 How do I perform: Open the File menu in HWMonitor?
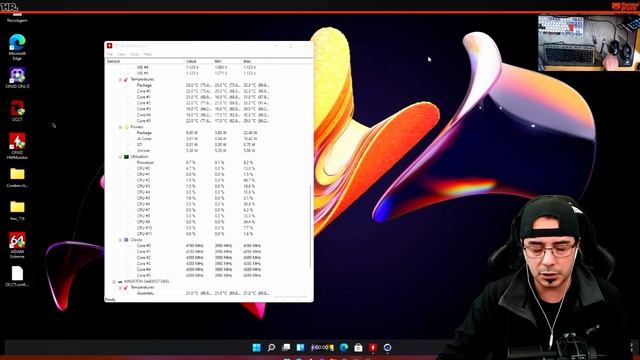[x=109, y=54]
